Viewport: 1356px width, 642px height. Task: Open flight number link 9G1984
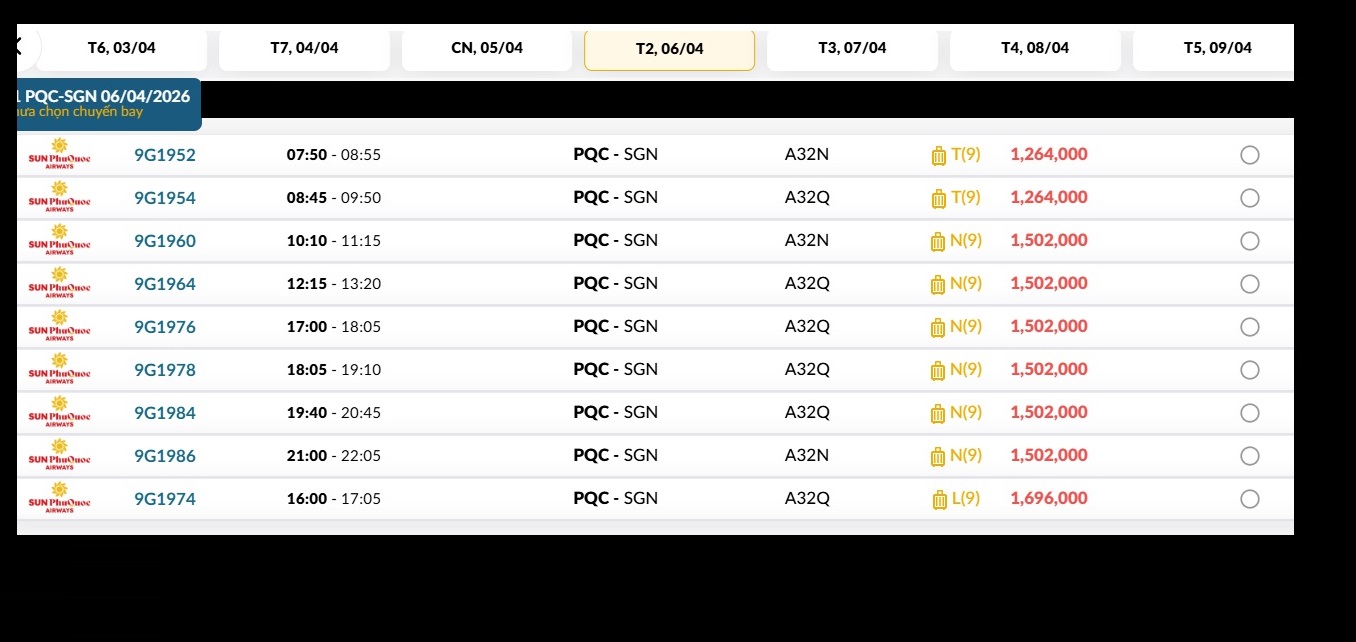tap(165, 413)
